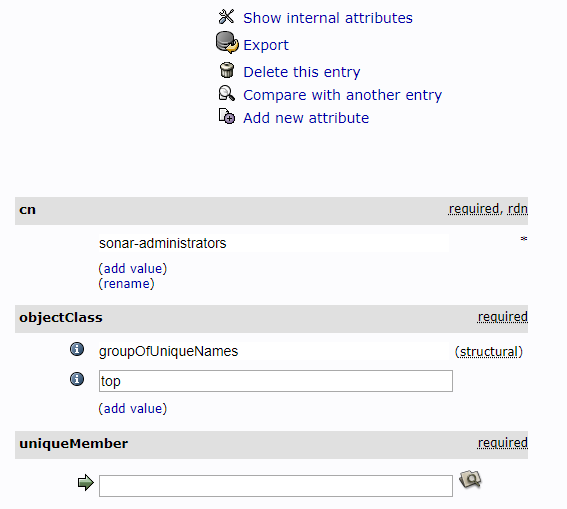Click into the empty uniqueMember input field
The height and width of the screenshot is (509, 567).
pos(276,486)
